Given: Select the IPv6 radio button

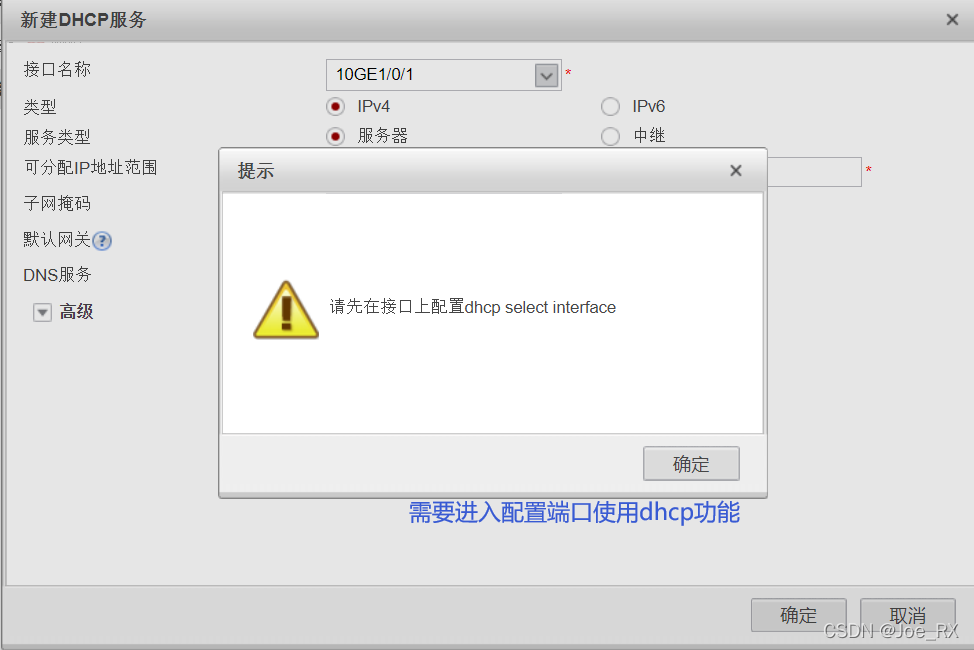Looking at the screenshot, I should point(610,107).
